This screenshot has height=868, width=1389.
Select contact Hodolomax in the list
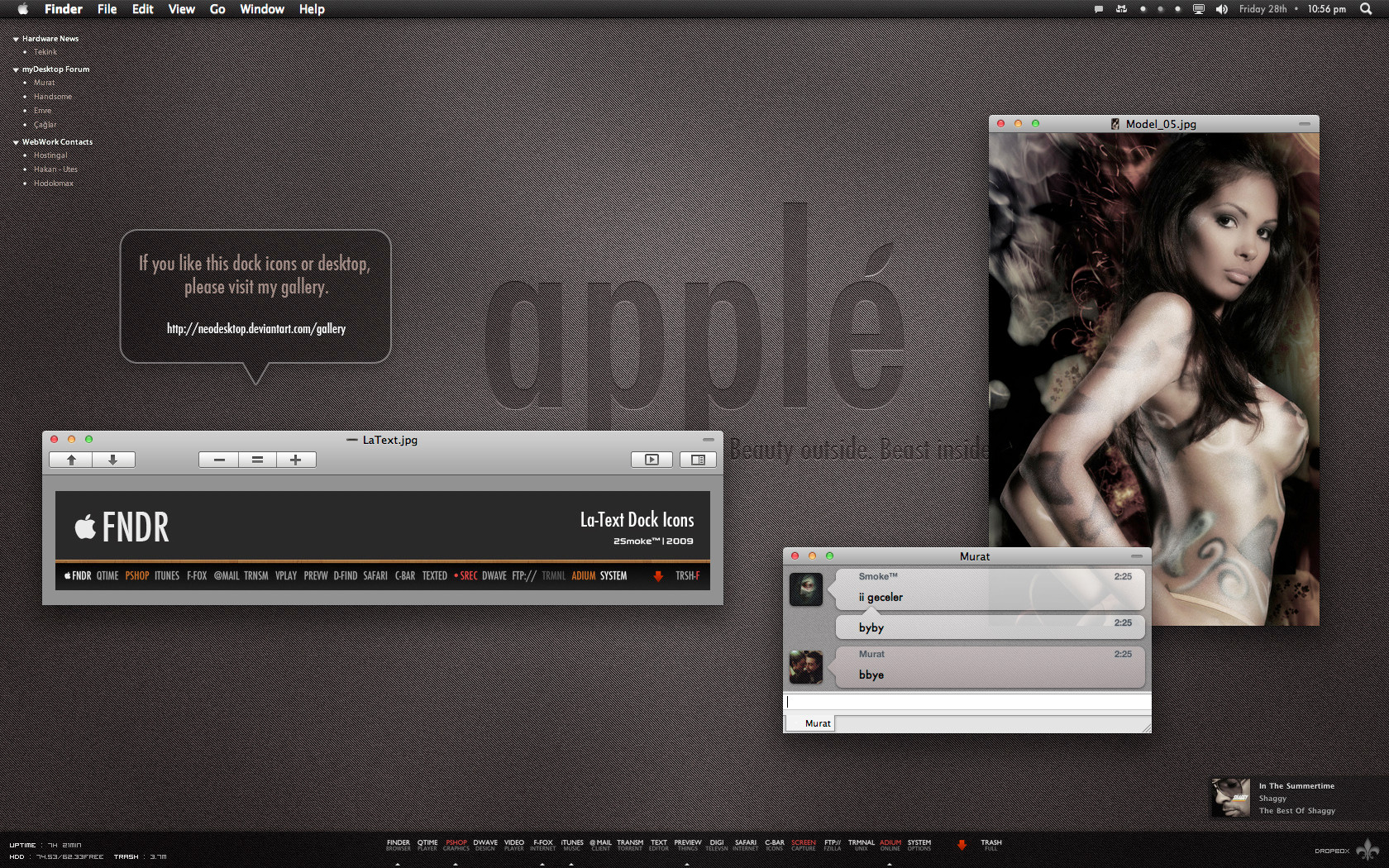54,184
